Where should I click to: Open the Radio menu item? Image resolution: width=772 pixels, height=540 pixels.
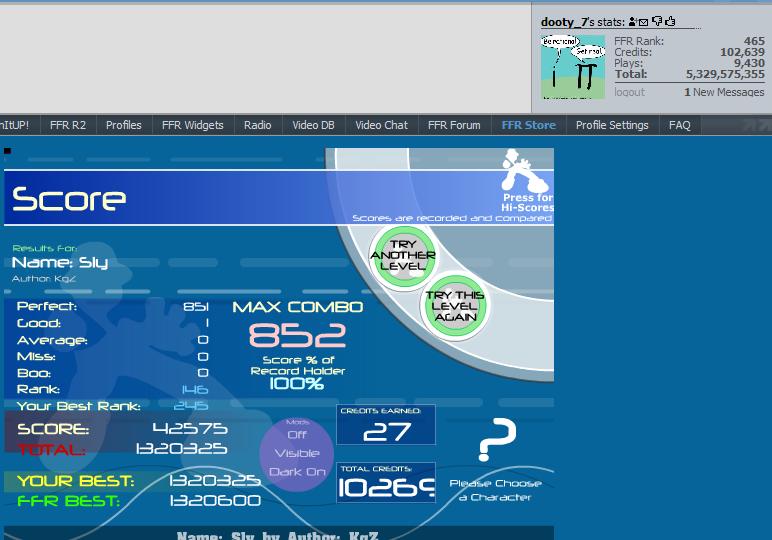click(257, 125)
